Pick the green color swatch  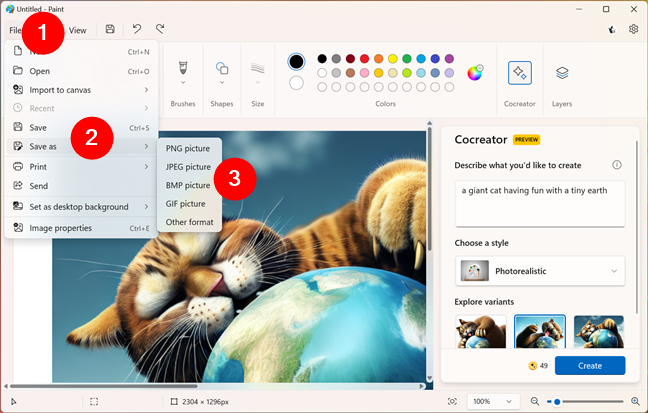point(407,59)
